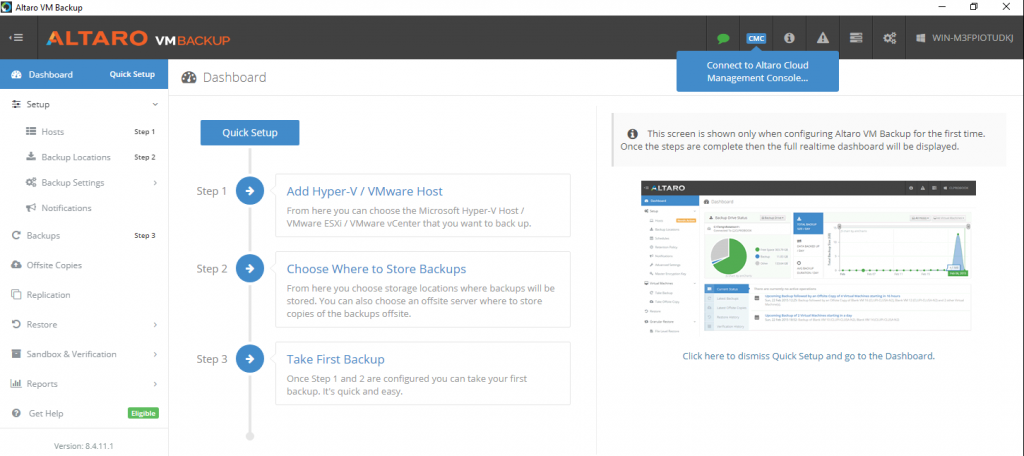Open the settings gears icon in header

coord(889,39)
